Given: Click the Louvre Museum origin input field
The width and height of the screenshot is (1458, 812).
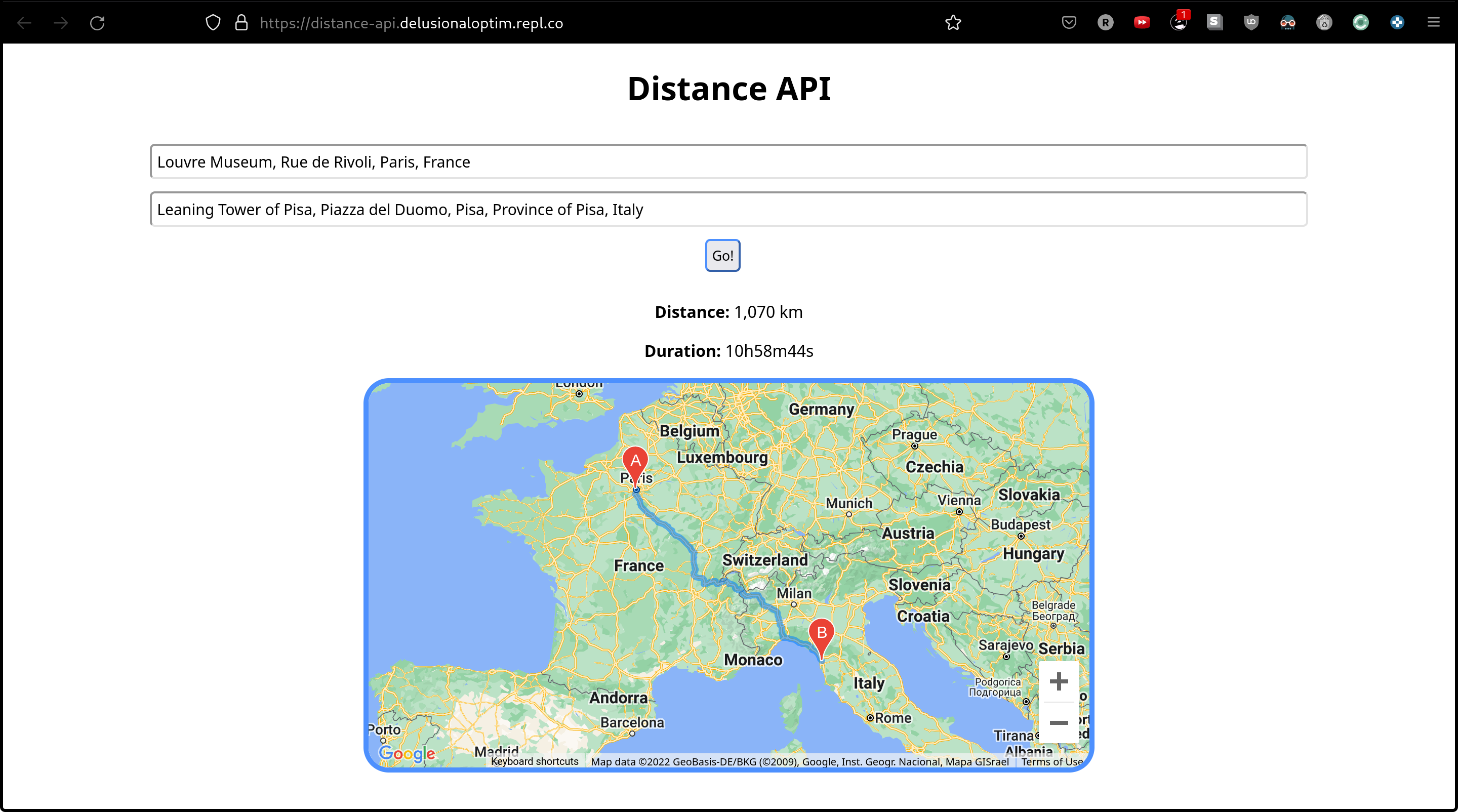Looking at the screenshot, I should click(x=728, y=162).
